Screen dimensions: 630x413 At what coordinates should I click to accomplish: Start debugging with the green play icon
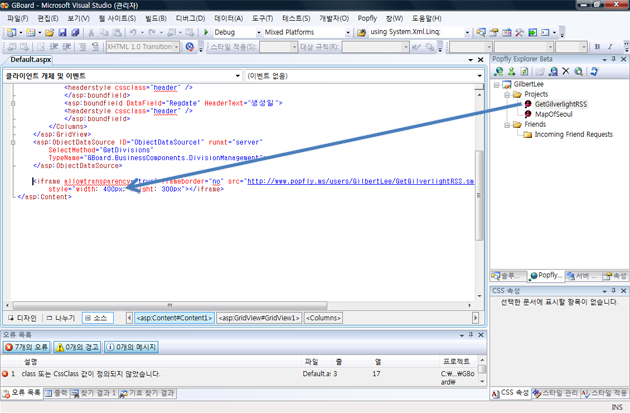206,32
